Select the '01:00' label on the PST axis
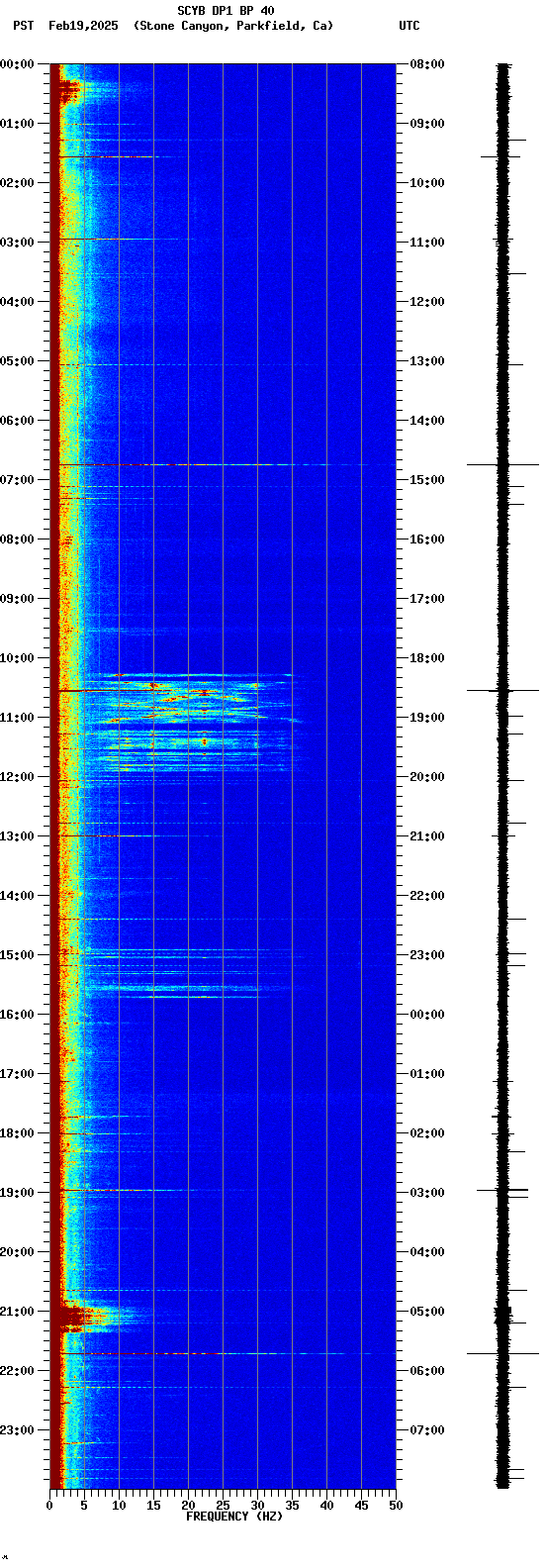The height and width of the screenshot is (1568, 546). [18, 124]
